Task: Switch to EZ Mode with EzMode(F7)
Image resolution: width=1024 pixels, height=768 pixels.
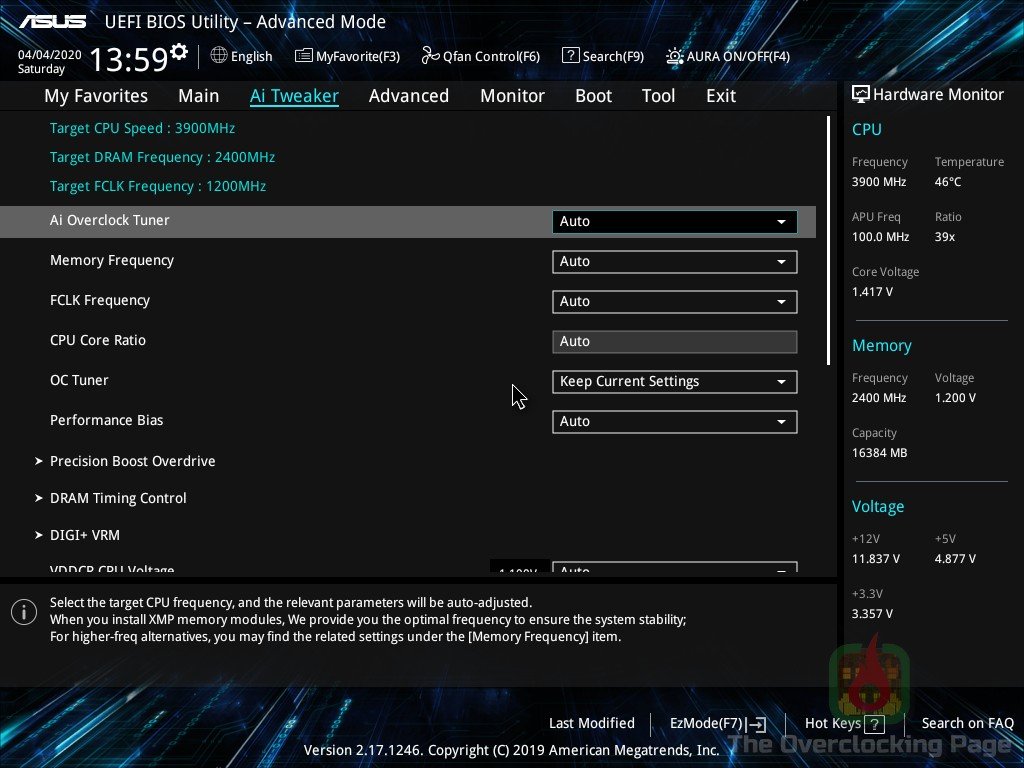Action: [710, 723]
